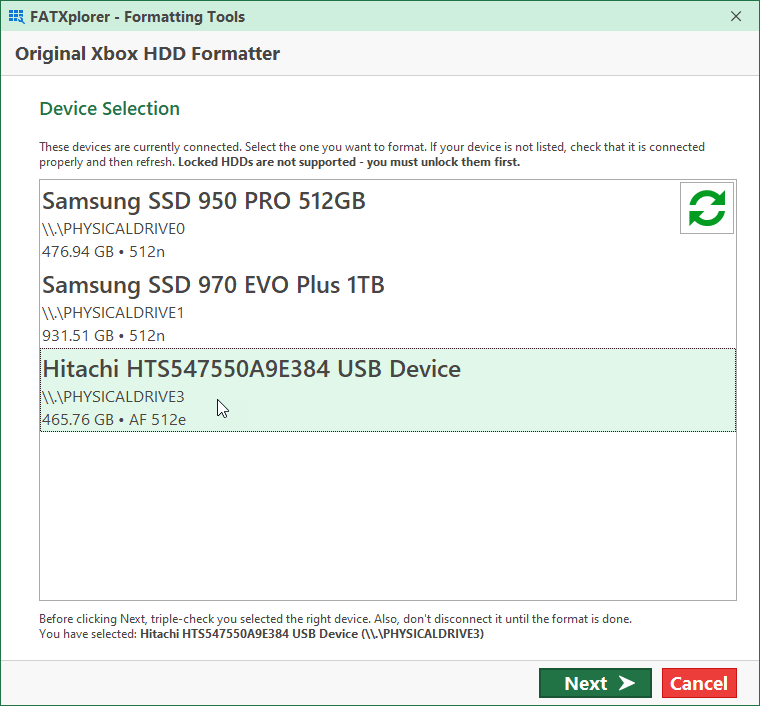The height and width of the screenshot is (706, 760).
Task: Select the Samsung SSD 950 PRO 512GB device
Action: click(388, 222)
